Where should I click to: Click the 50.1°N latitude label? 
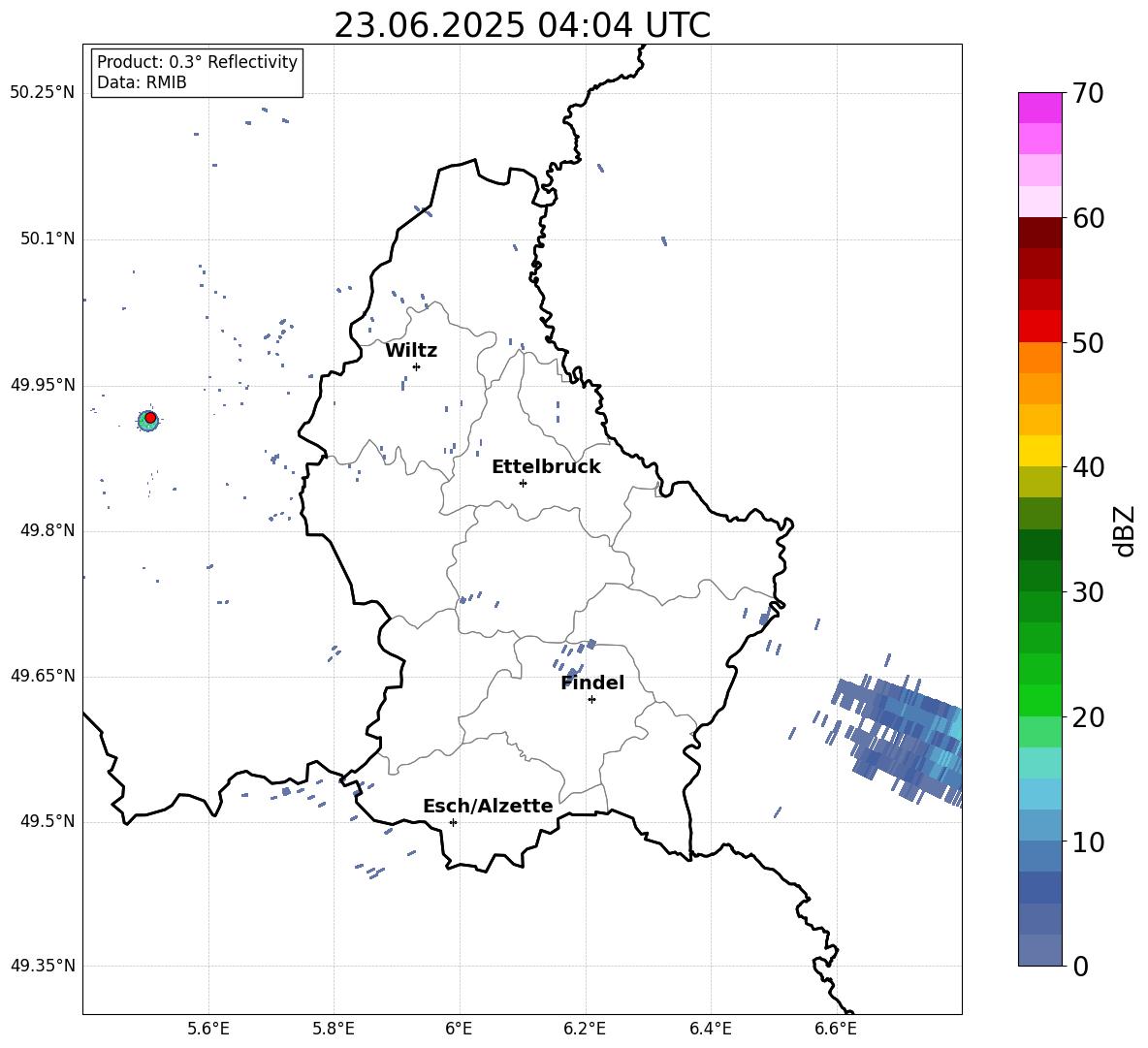(x=47, y=239)
